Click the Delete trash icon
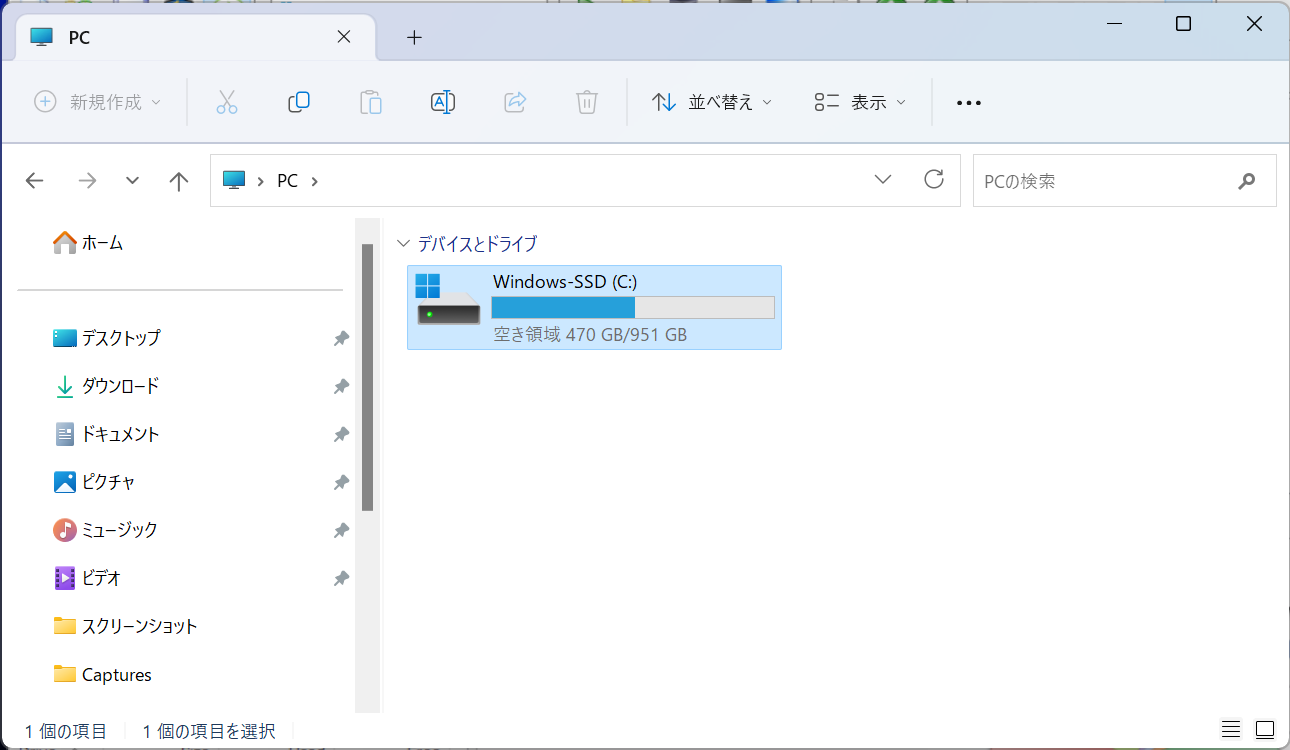1290x750 pixels. (587, 102)
